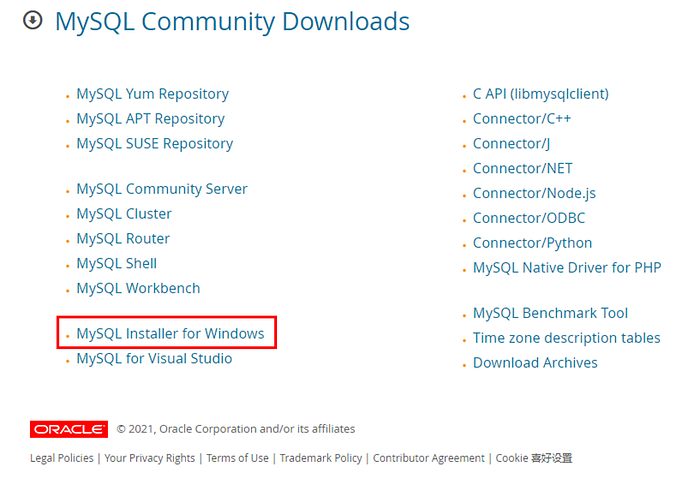Image resolution: width=700 pixels, height=498 pixels.
Task: Open Connector/Python link
Action: point(533,243)
